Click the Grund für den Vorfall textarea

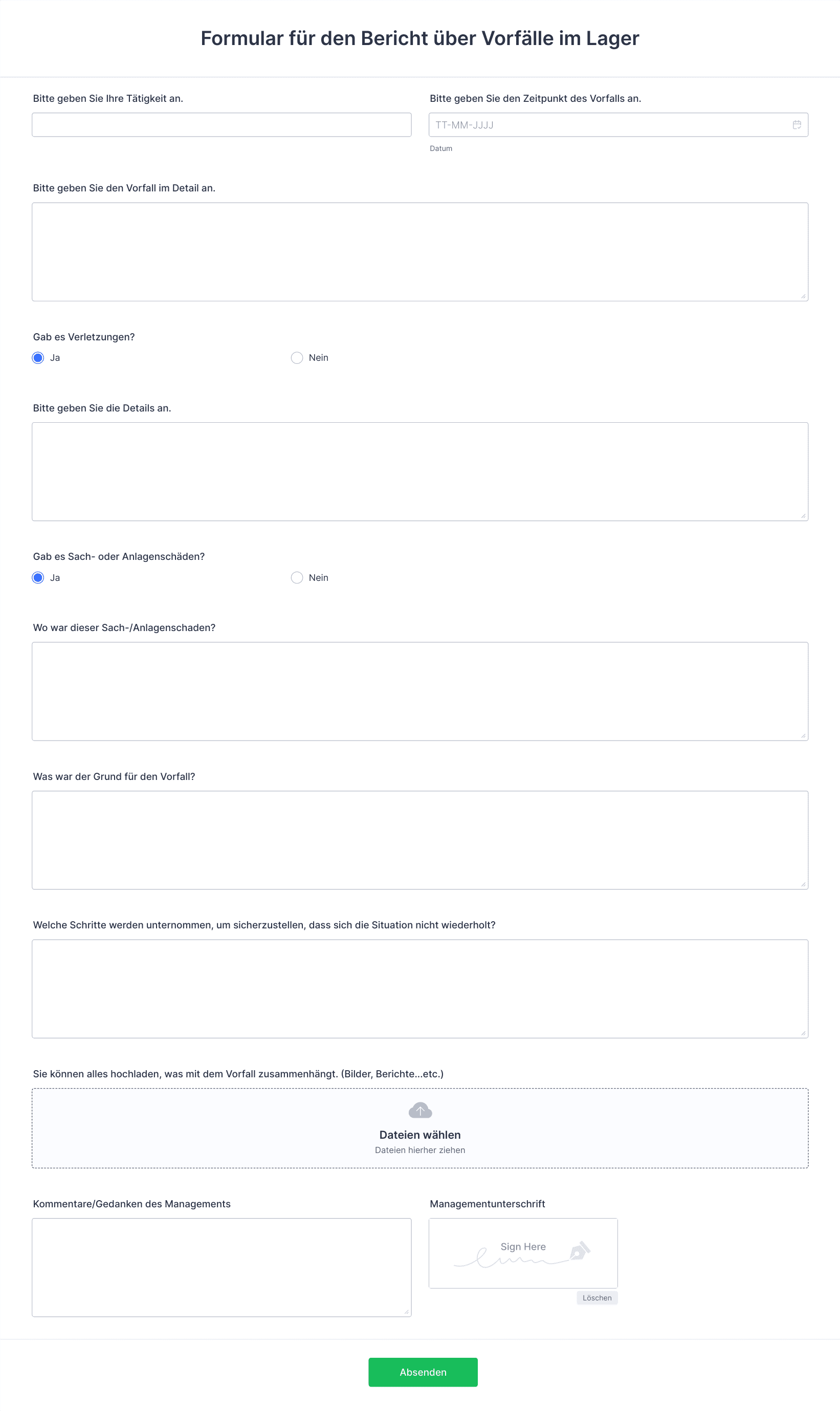pos(420,840)
